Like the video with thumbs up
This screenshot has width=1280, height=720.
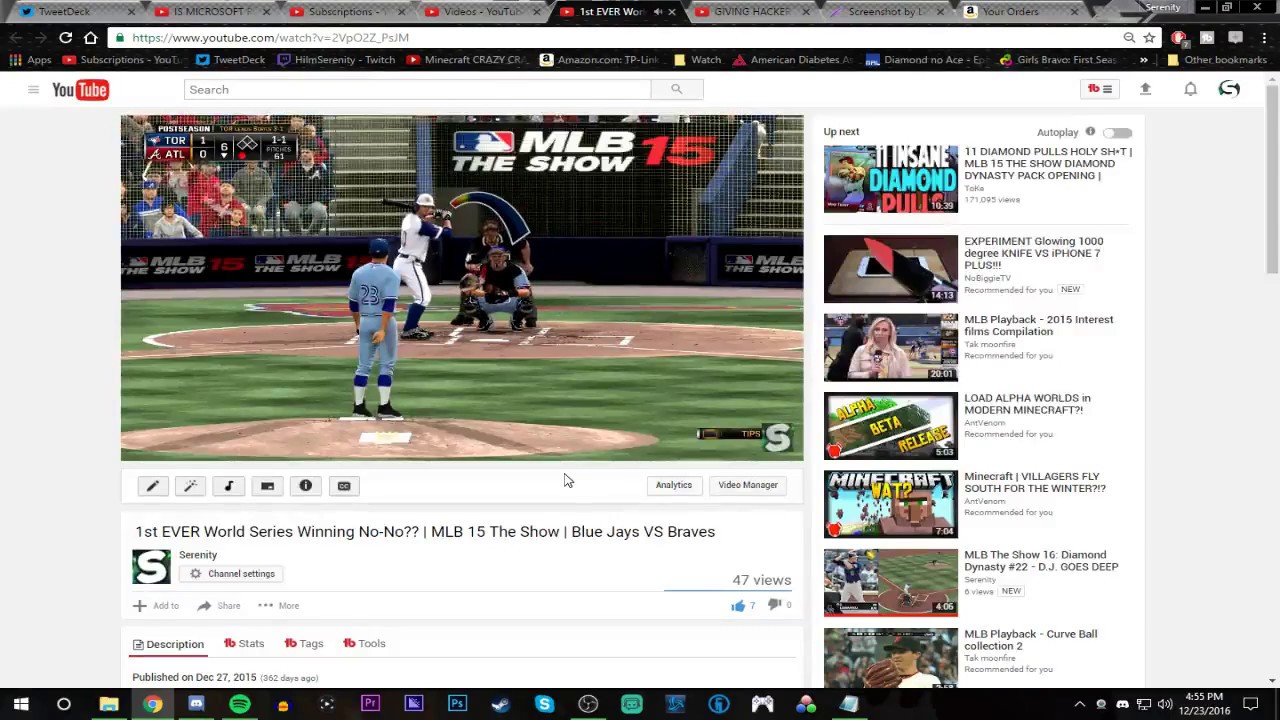pyautogui.click(x=738, y=605)
